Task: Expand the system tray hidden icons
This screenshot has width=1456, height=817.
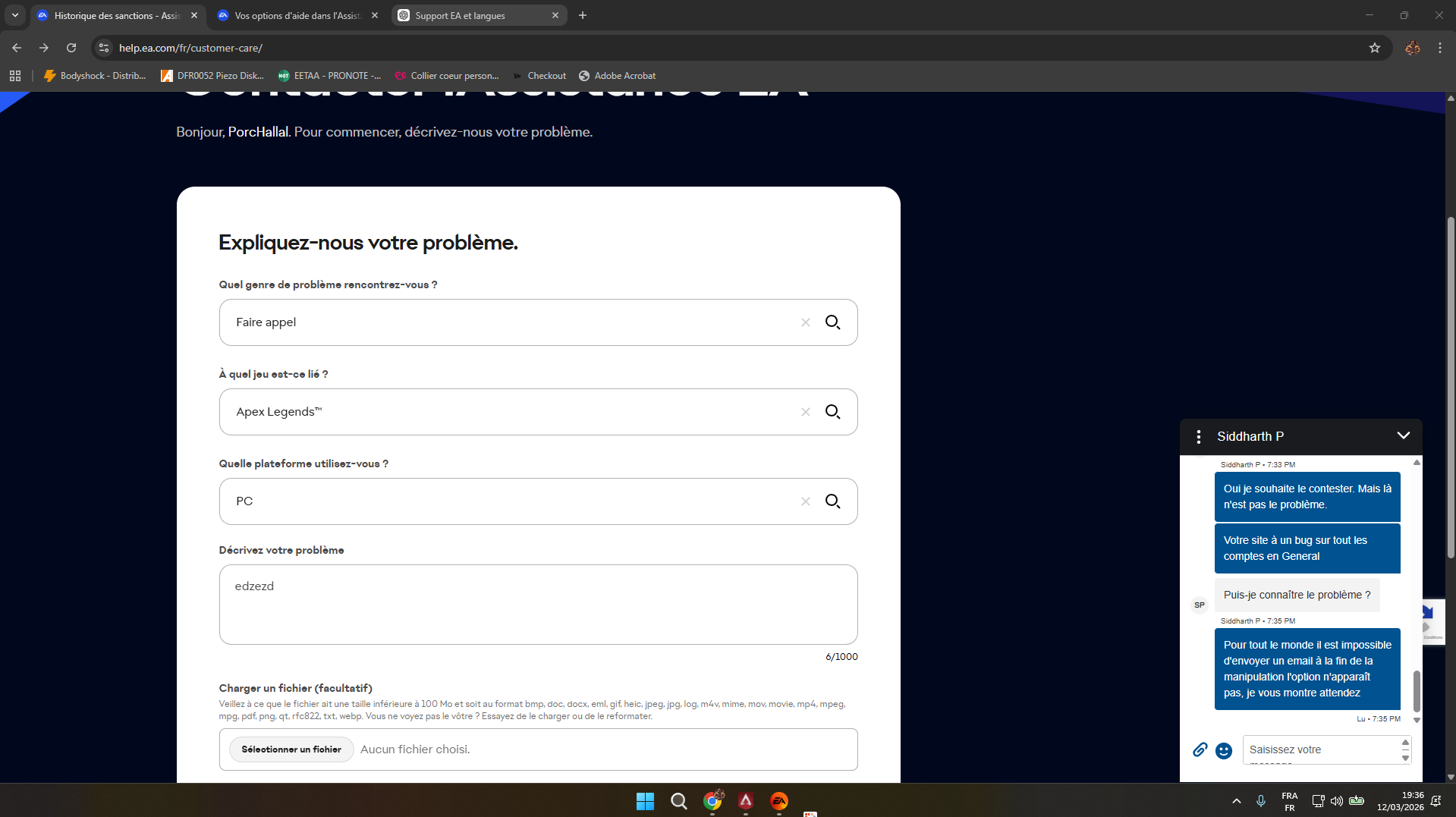Action: (1237, 801)
